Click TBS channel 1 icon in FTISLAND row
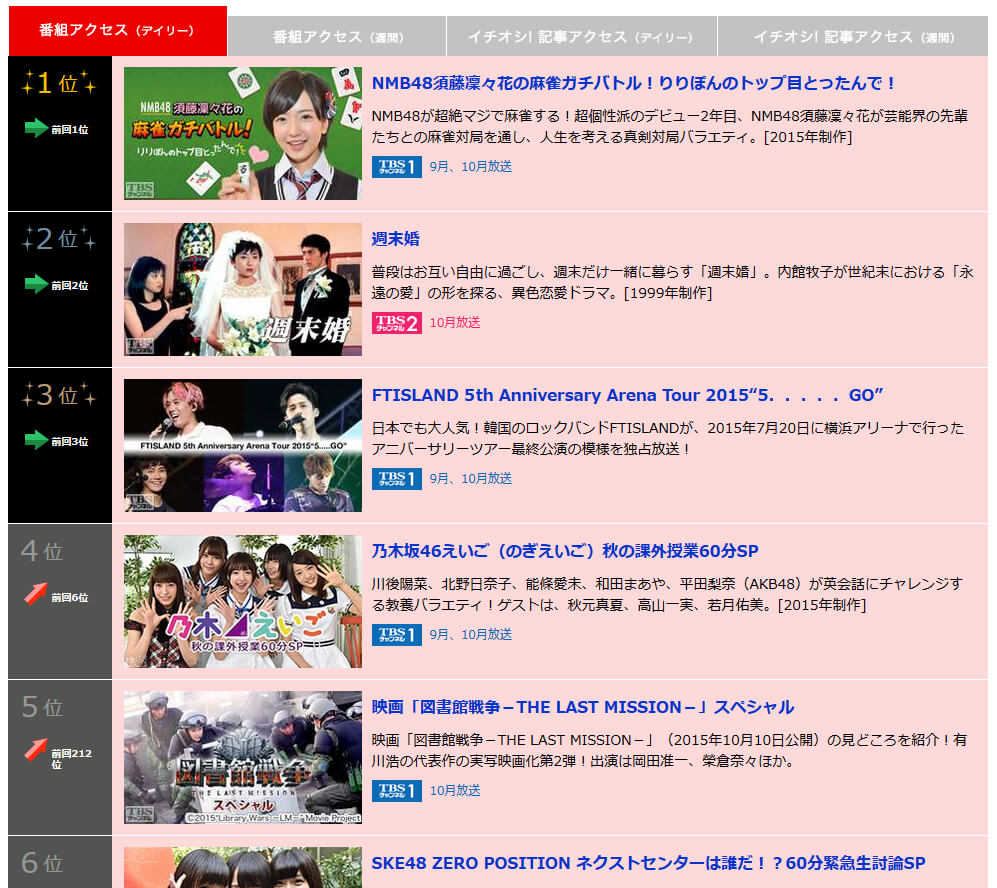 point(397,479)
